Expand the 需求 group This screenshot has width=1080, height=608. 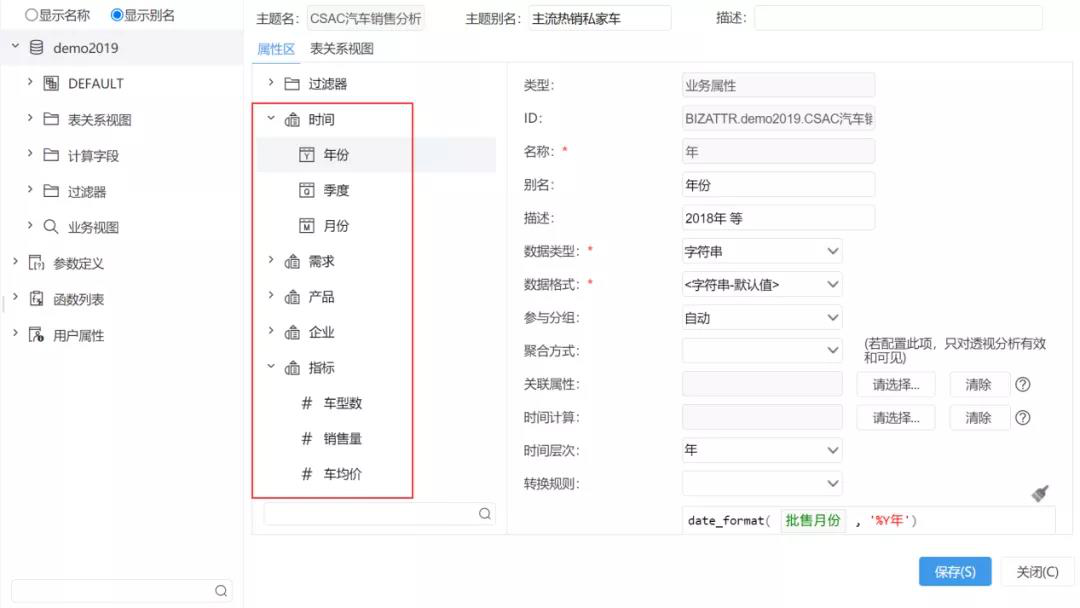[x=271, y=260]
